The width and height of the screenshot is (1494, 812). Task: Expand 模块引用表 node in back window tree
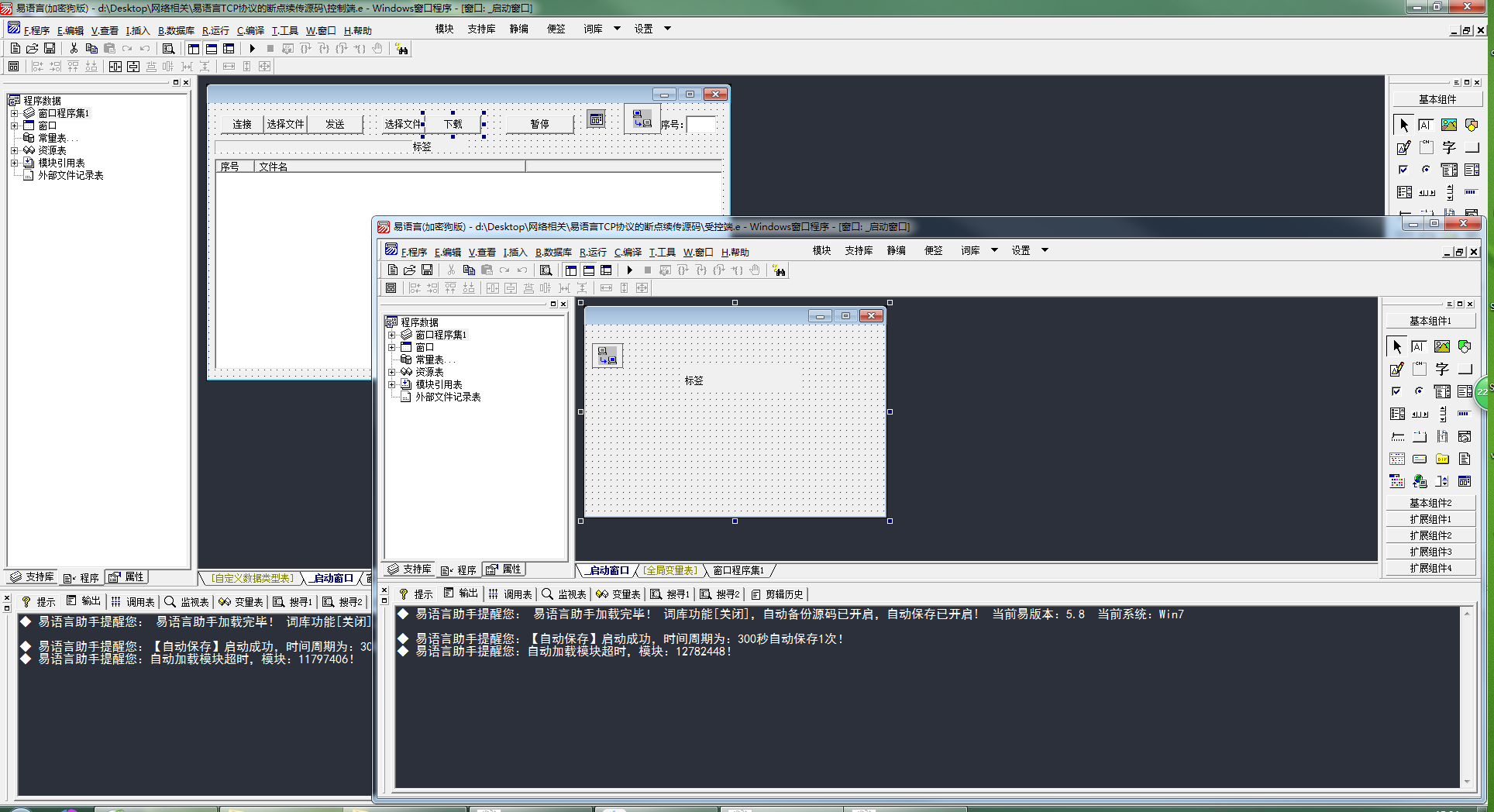tap(15, 163)
